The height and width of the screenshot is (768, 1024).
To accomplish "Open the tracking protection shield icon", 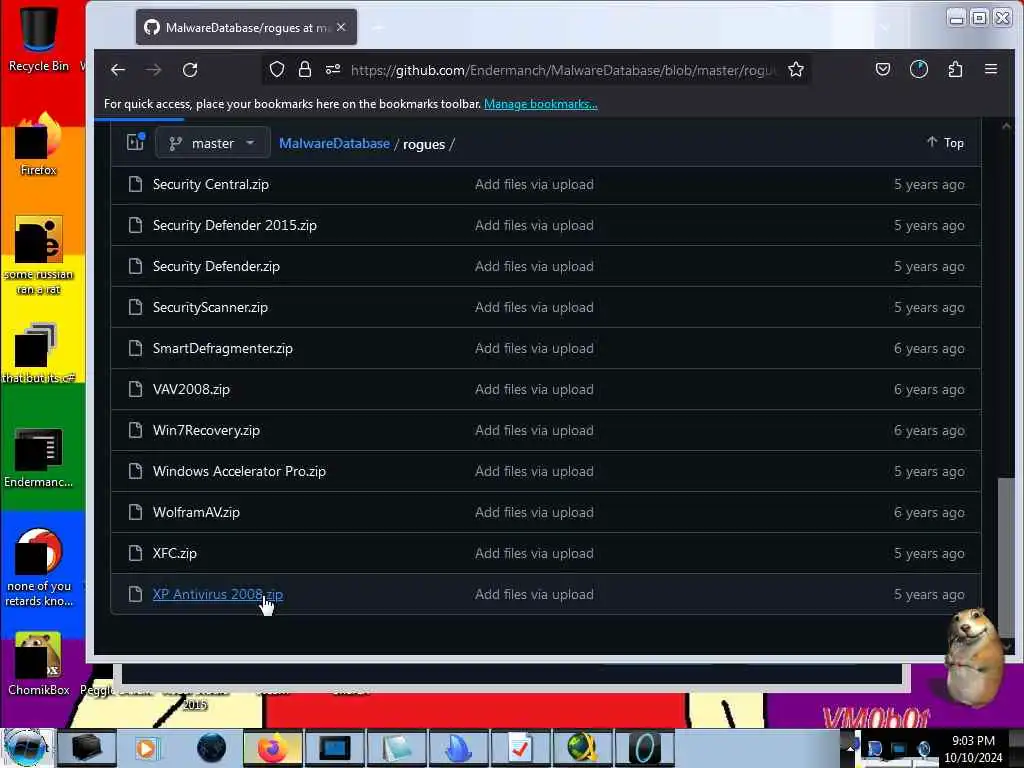I will (x=277, y=69).
